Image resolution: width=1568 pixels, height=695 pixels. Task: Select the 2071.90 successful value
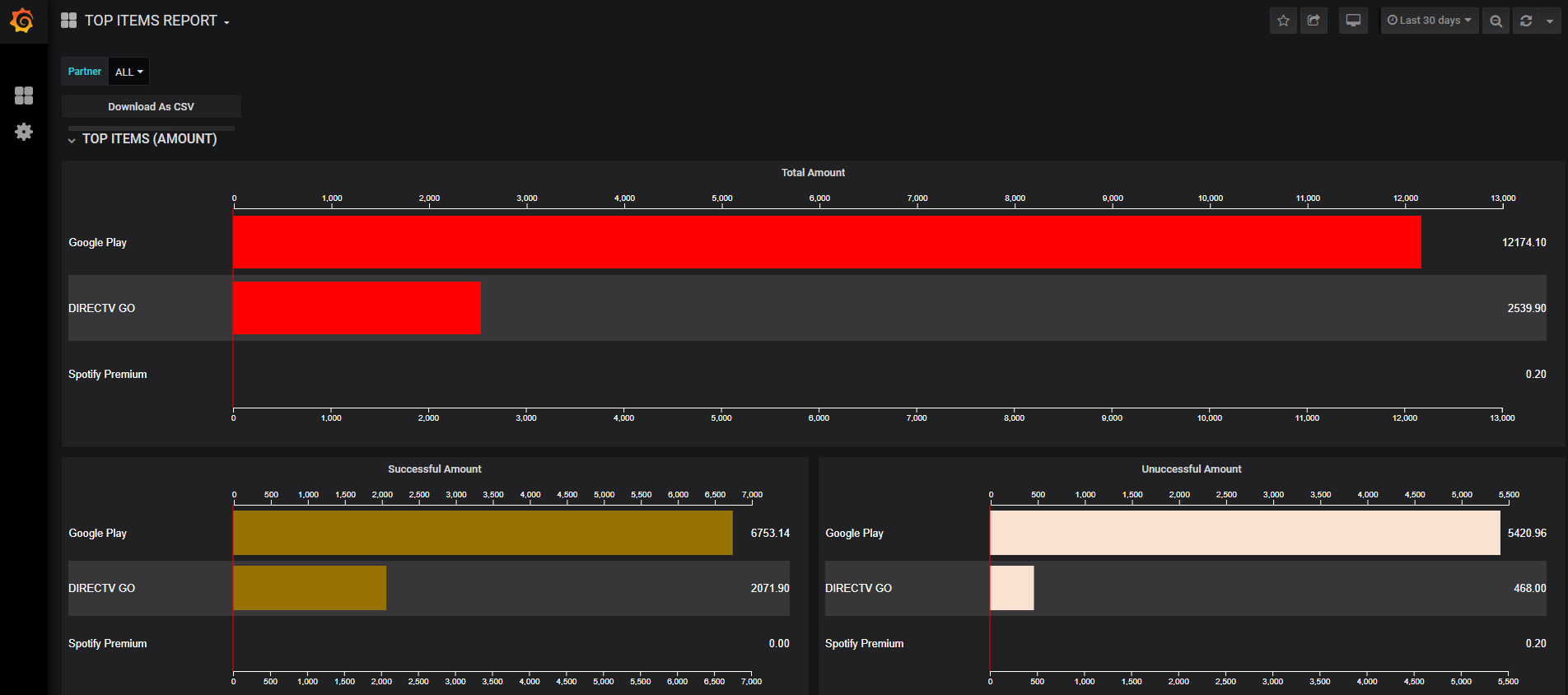770,588
